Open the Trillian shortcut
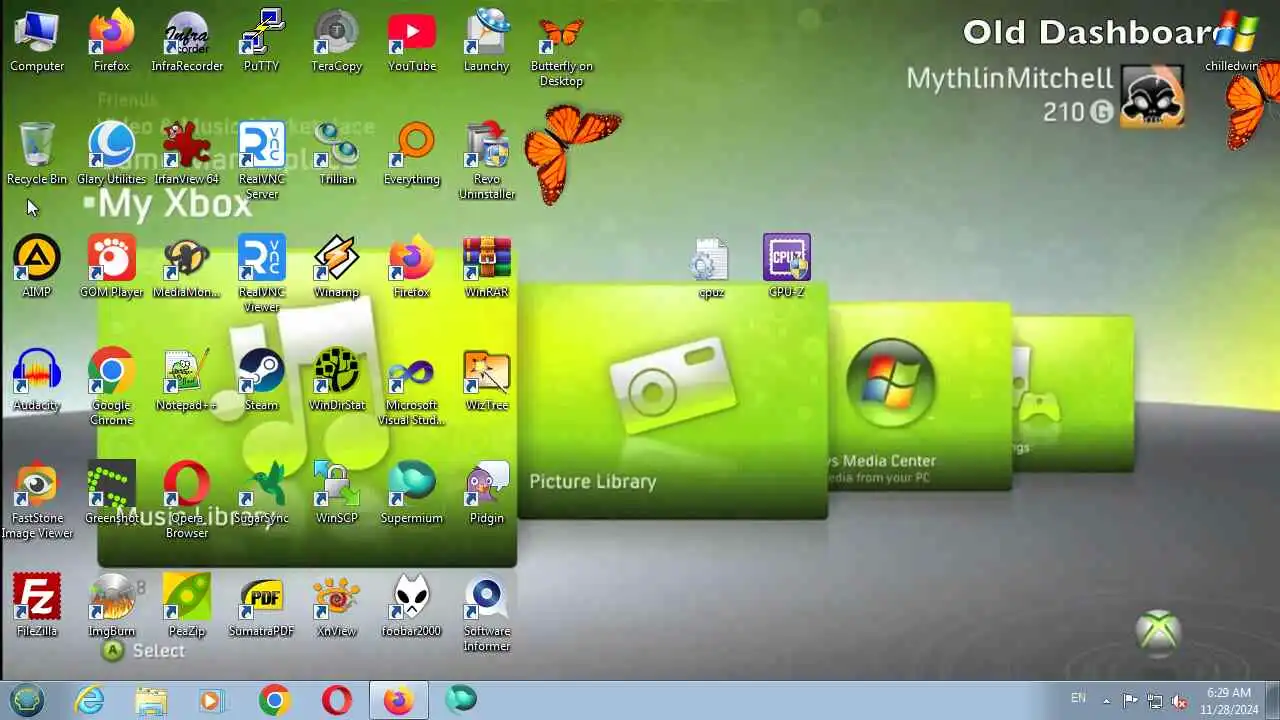 tap(336, 154)
